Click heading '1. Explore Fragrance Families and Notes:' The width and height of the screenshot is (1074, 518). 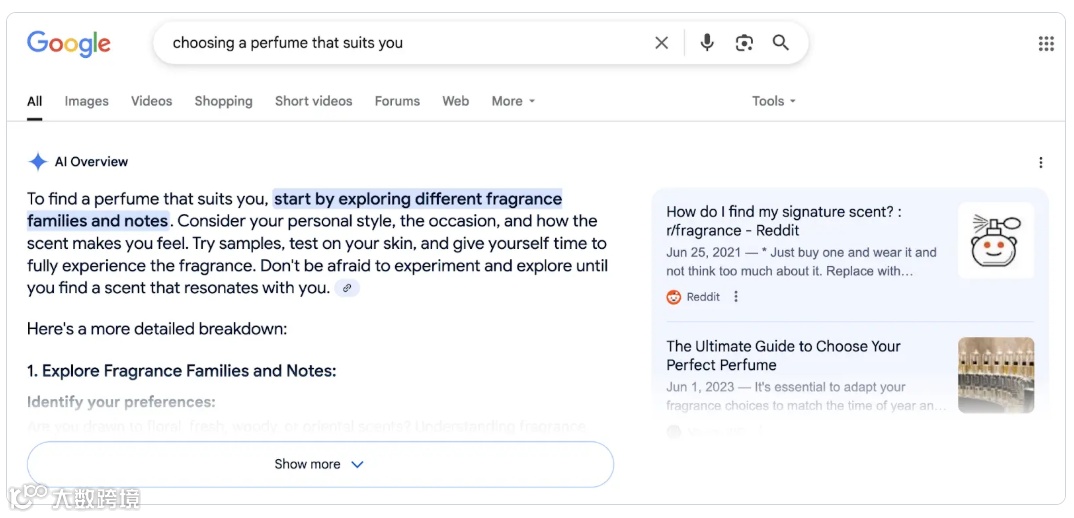[x=182, y=371]
